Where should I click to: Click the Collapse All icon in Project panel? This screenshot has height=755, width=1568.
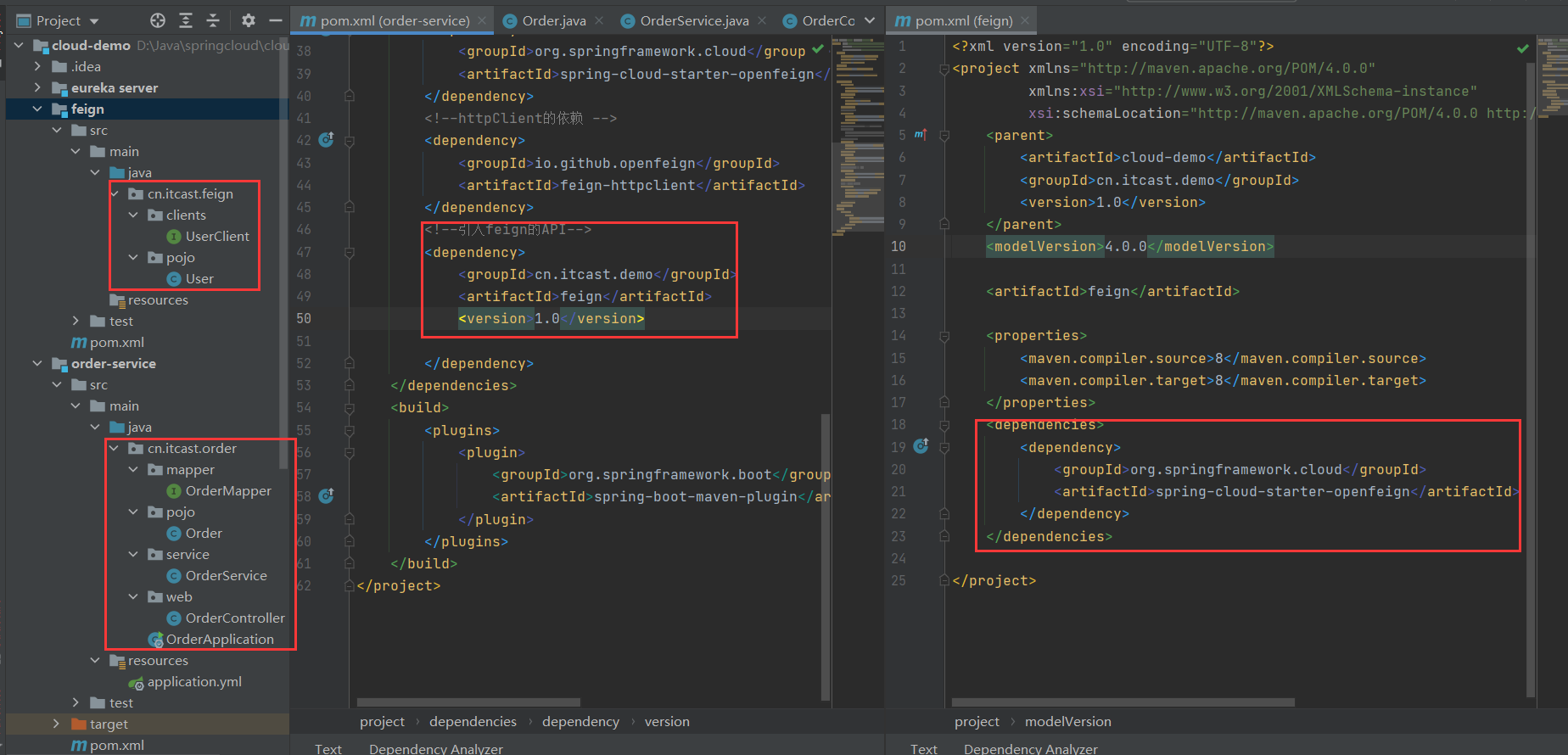click(x=213, y=20)
